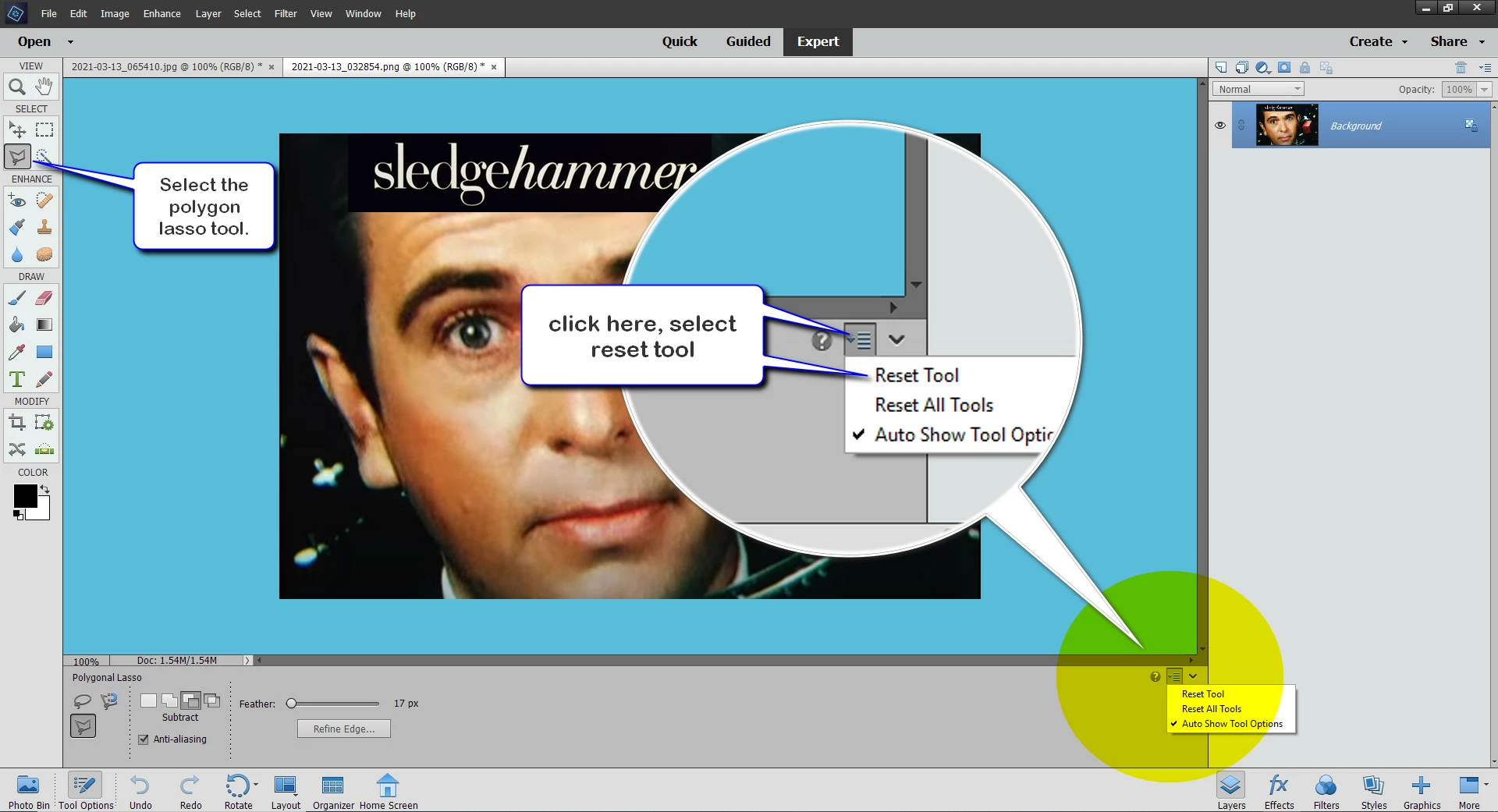Select the Smart Brush tool

[x=17, y=227]
